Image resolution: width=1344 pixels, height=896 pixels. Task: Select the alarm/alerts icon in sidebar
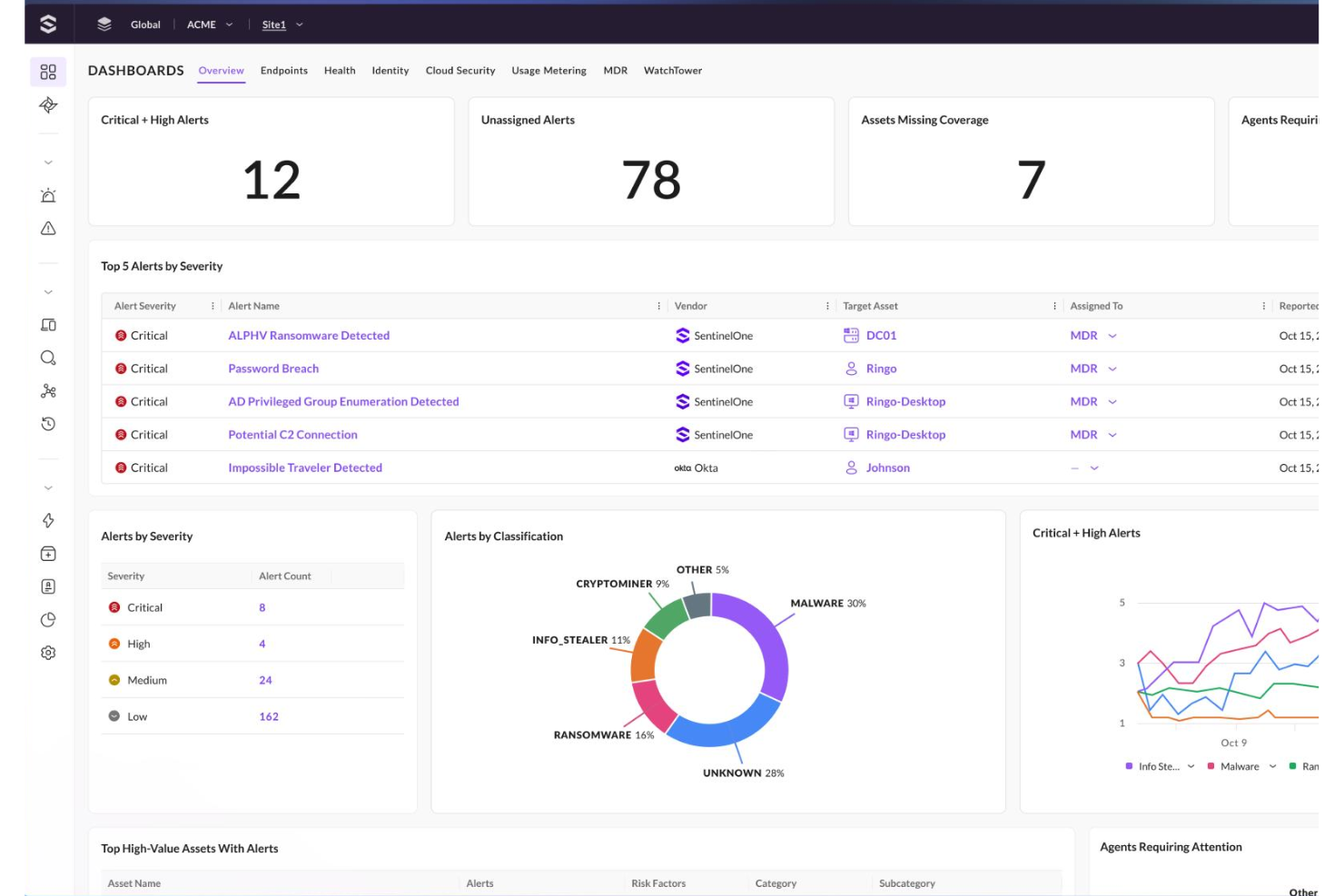[x=48, y=195]
